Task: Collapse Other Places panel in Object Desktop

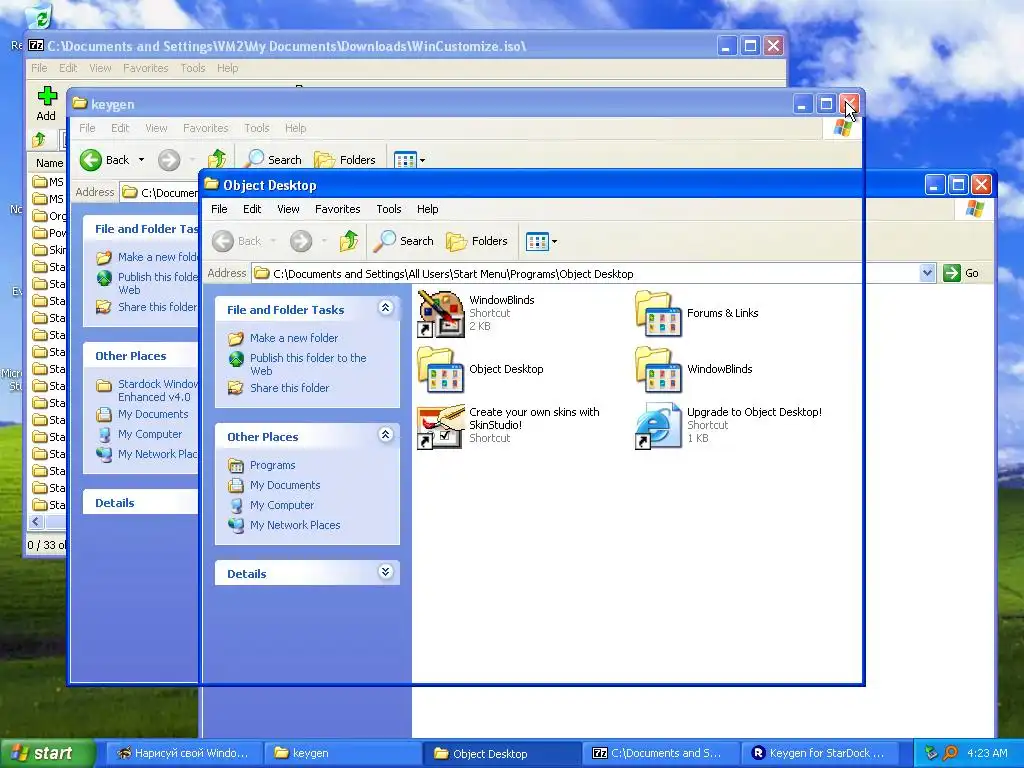Action: [x=385, y=434]
